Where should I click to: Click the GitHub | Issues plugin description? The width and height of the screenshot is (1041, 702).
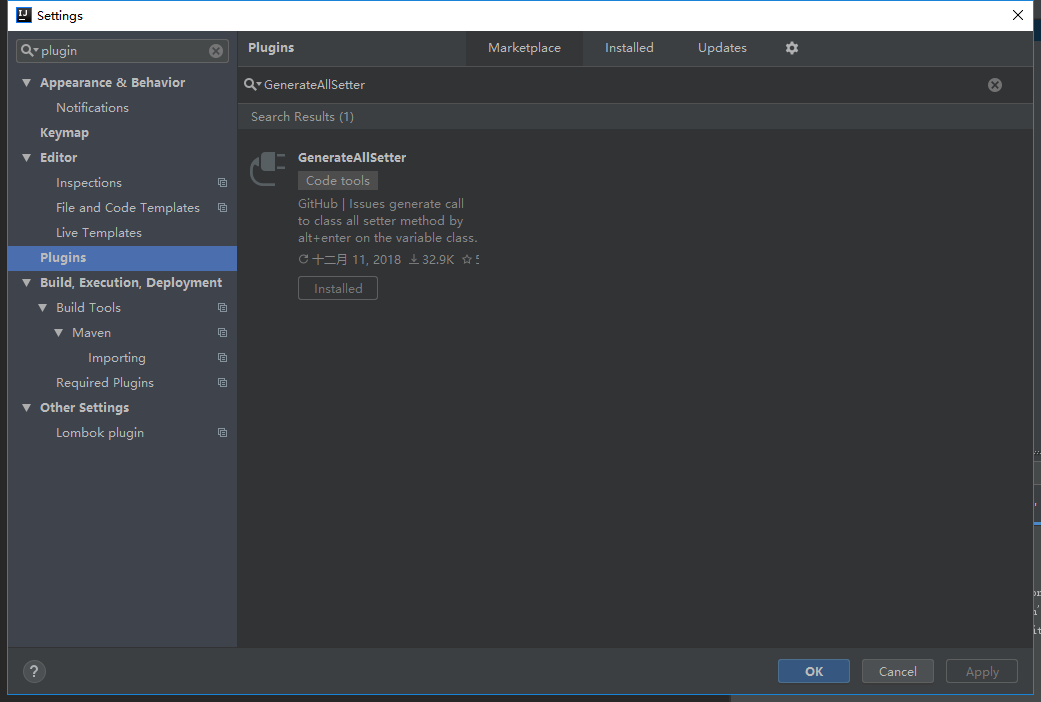(388, 220)
